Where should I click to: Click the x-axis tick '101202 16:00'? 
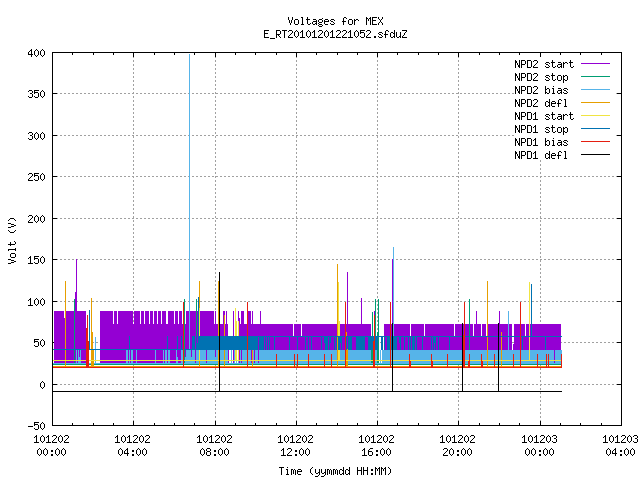[x=376, y=446]
